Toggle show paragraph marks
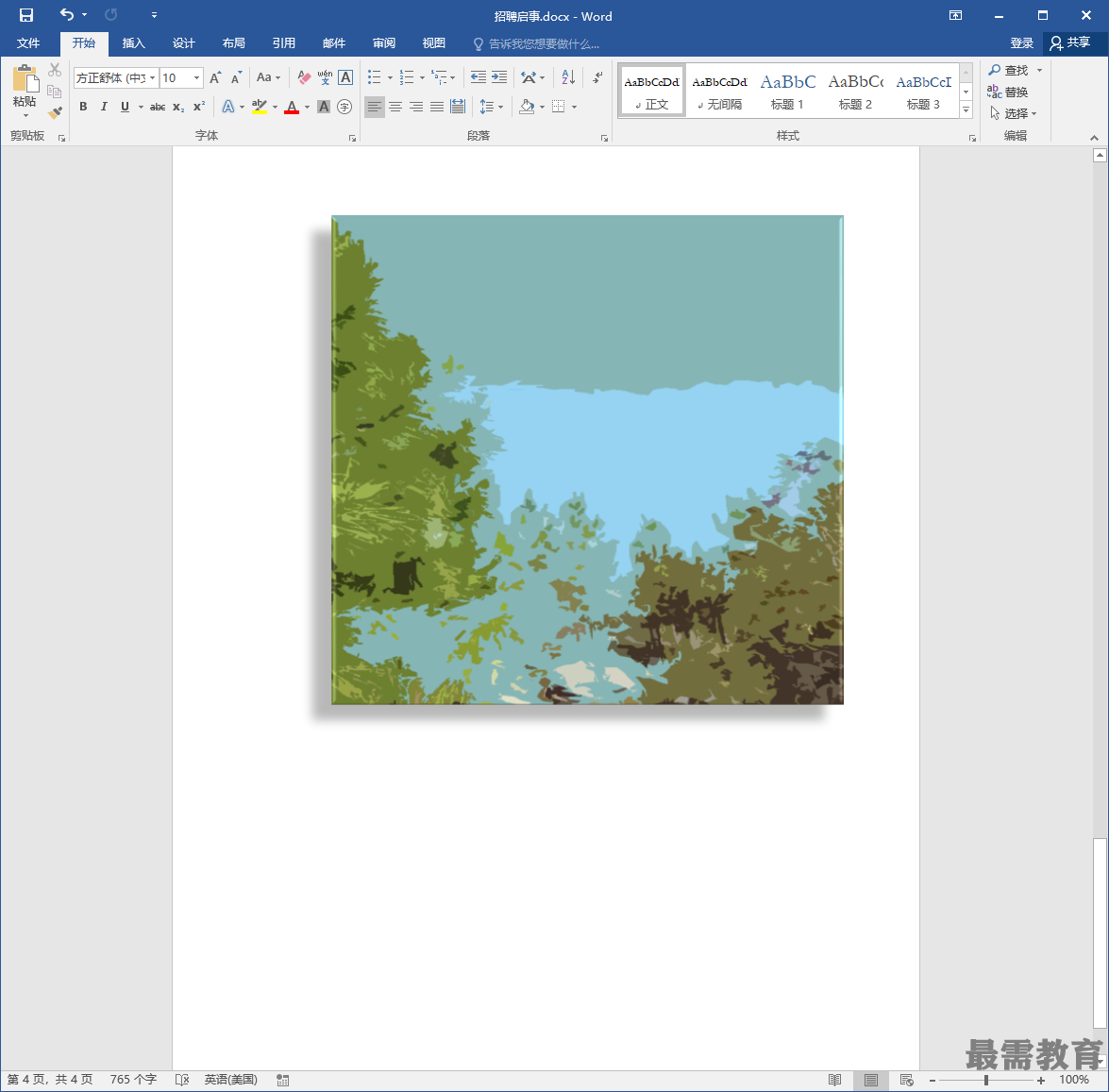 click(597, 77)
